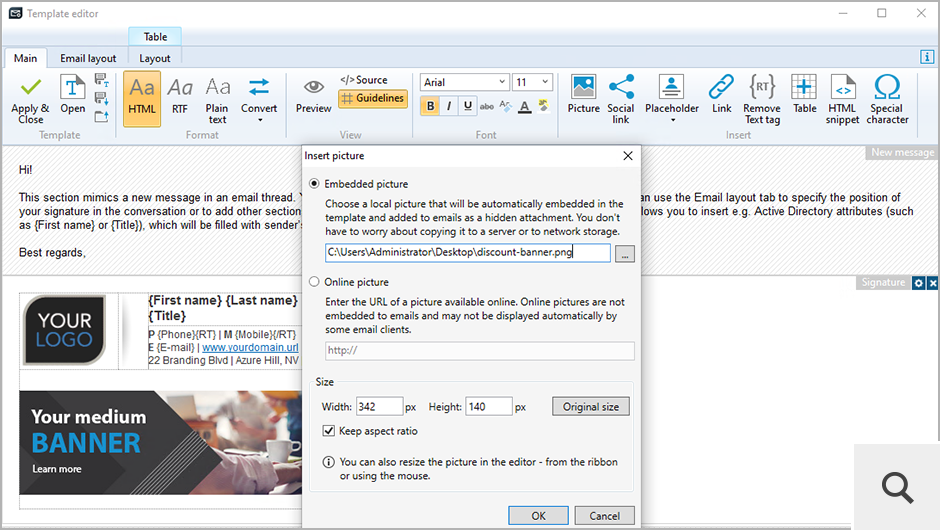Click Remove Text tag

(x=762, y=100)
